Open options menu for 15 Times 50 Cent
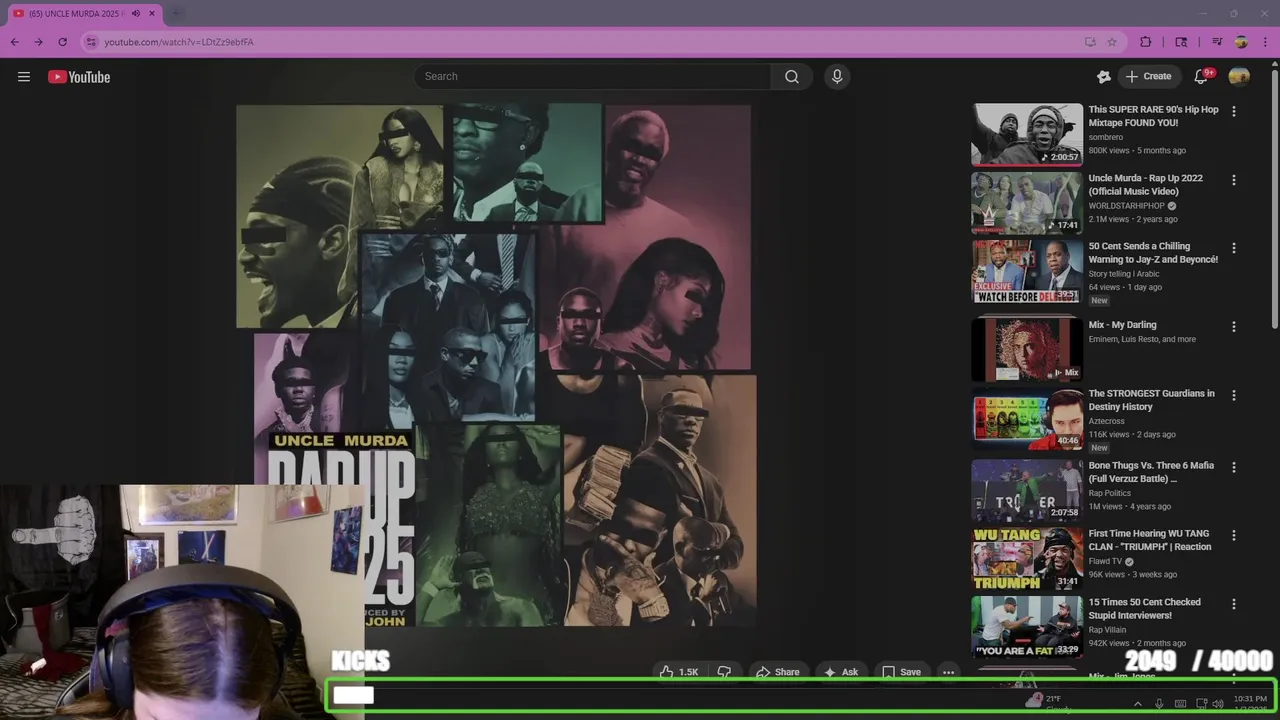 [1233, 604]
